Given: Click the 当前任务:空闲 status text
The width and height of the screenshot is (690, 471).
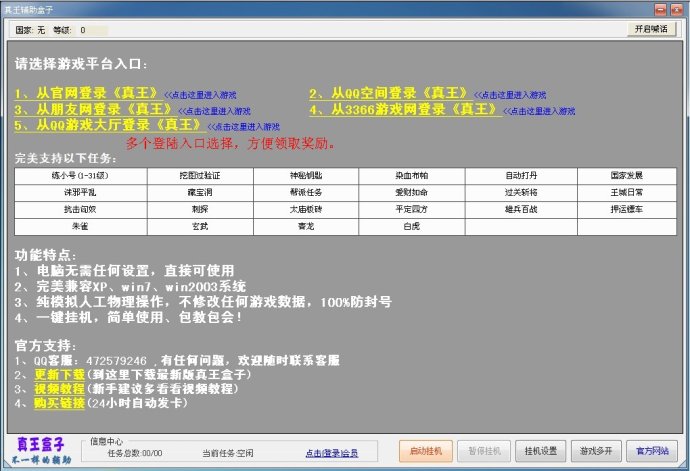Looking at the screenshot, I should point(228,453).
